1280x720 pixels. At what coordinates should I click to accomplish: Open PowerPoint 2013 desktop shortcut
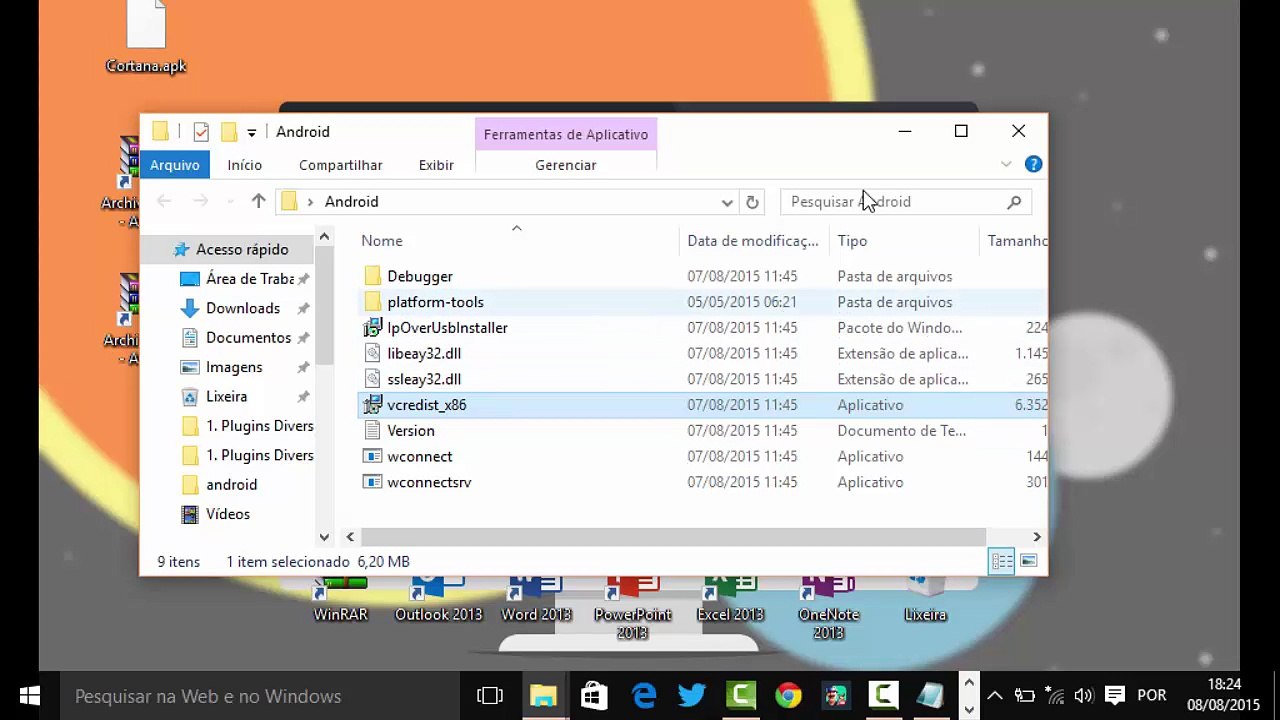click(x=632, y=608)
